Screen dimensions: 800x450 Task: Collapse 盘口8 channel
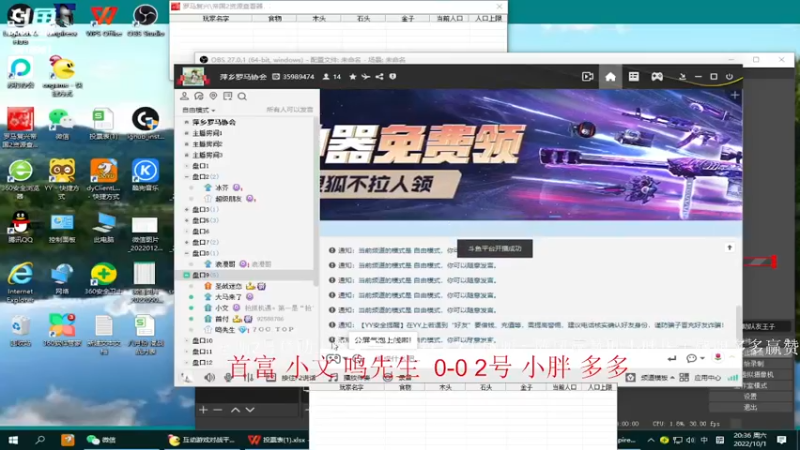[x=187, y=253]
